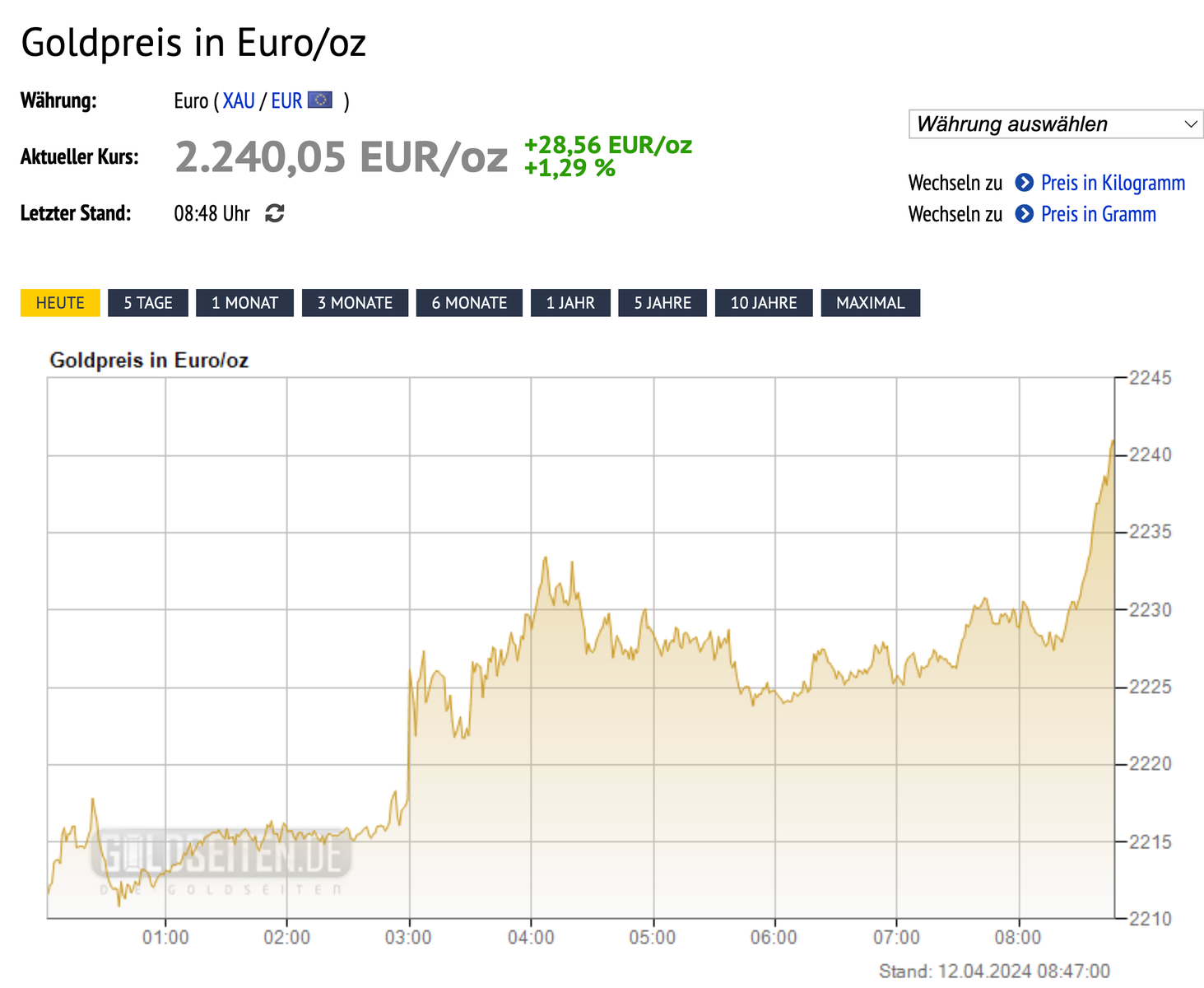Select the HEUTE time range tab

pyautogui.click(x=60, y=303)
